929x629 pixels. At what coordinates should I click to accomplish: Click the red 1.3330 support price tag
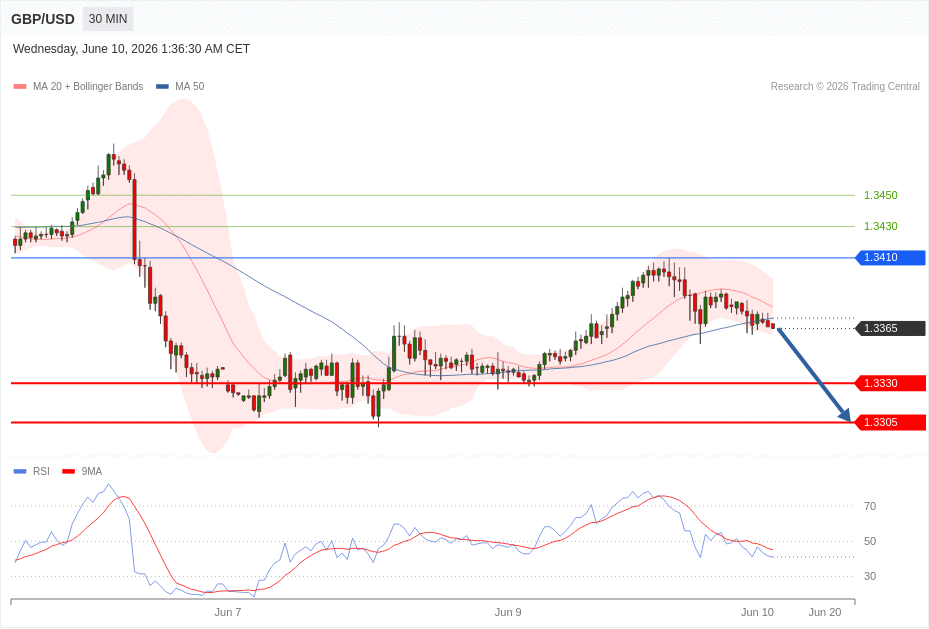(890, 383)
